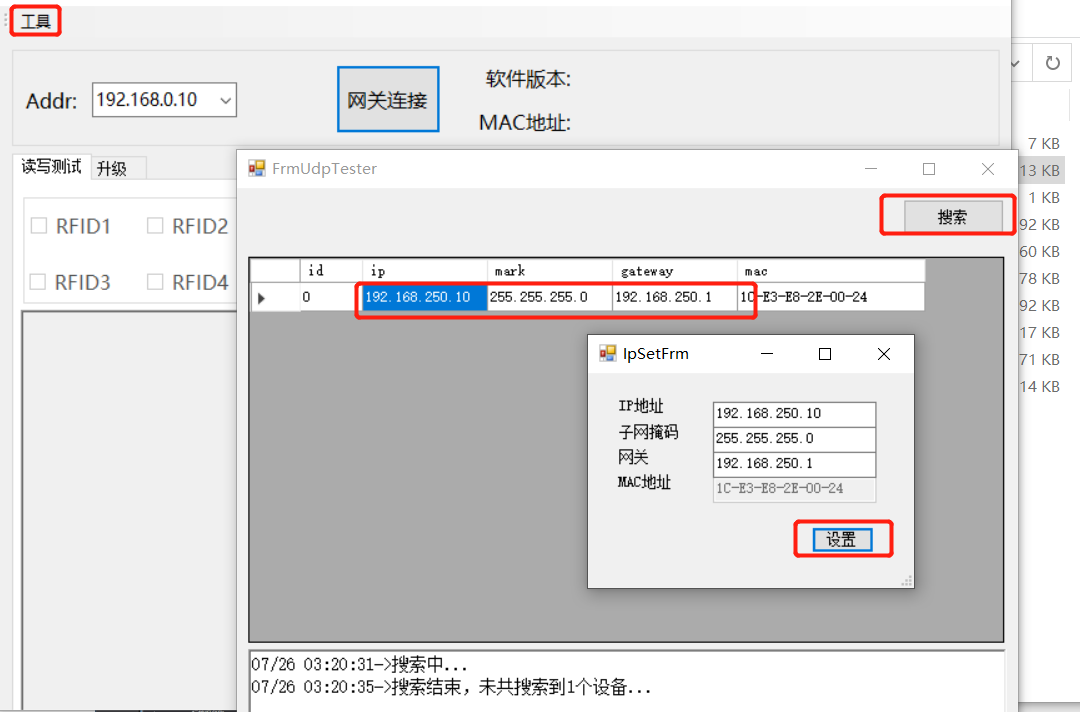
Task: Enable the RFID3 checkbox
Action: click(40, 282)
